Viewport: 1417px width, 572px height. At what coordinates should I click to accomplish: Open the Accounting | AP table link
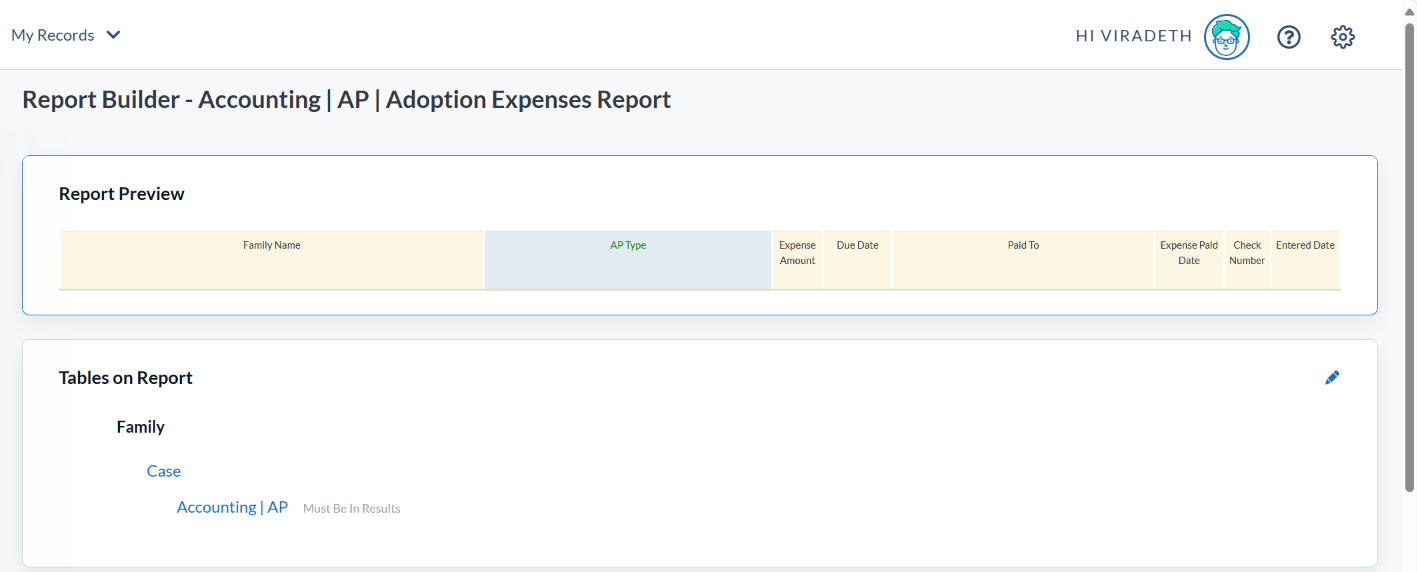click(232, 507)
